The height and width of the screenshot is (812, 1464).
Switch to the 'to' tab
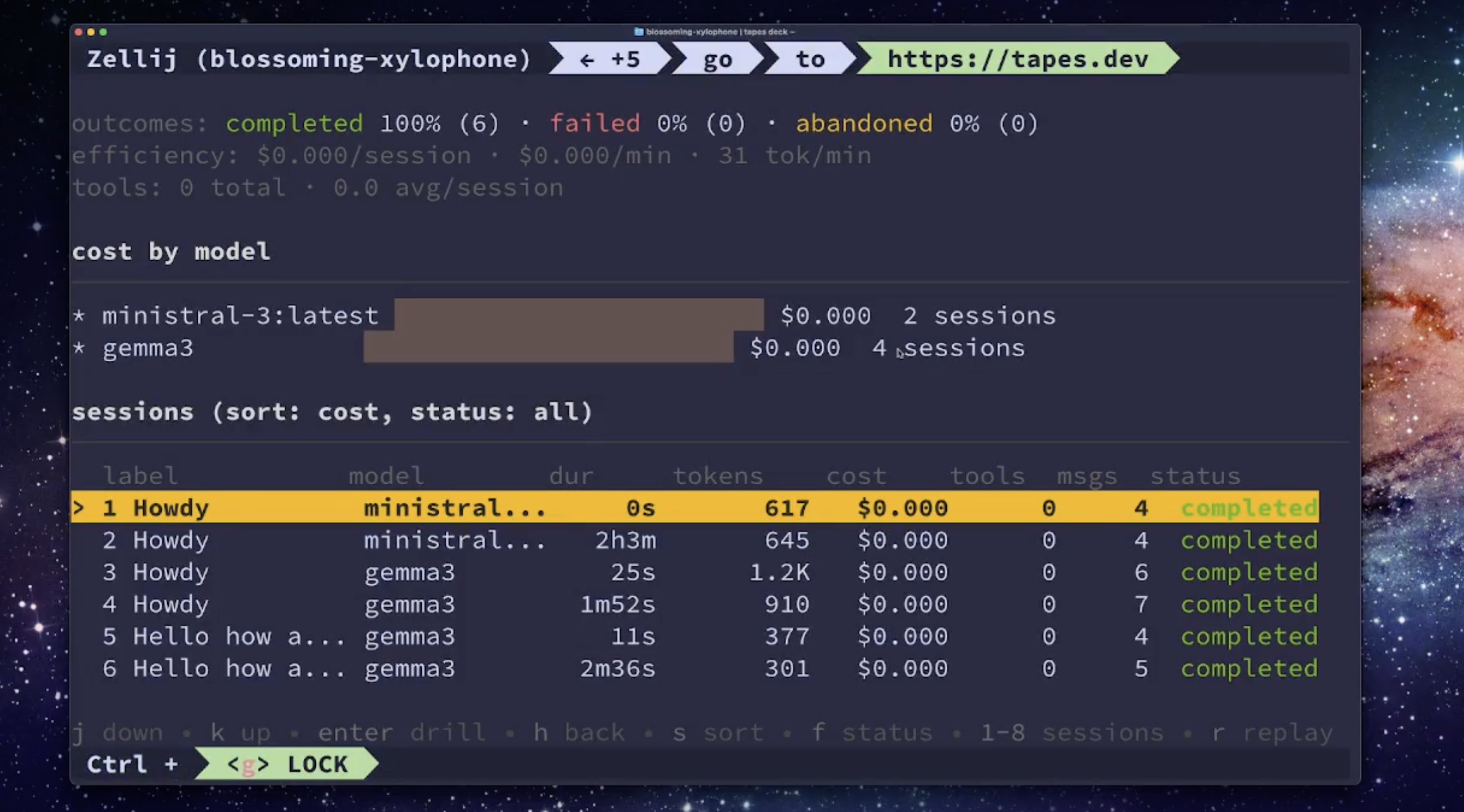[x=810, y=59]
